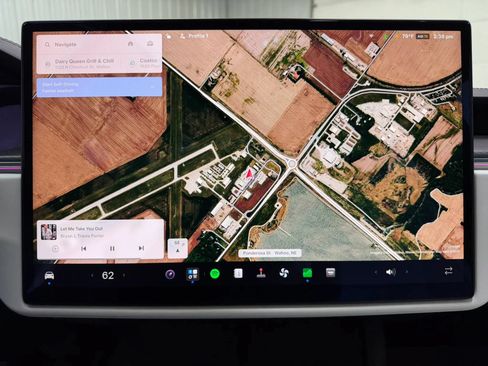Decrease temperature with left arrow by 62

pos(92,275)
